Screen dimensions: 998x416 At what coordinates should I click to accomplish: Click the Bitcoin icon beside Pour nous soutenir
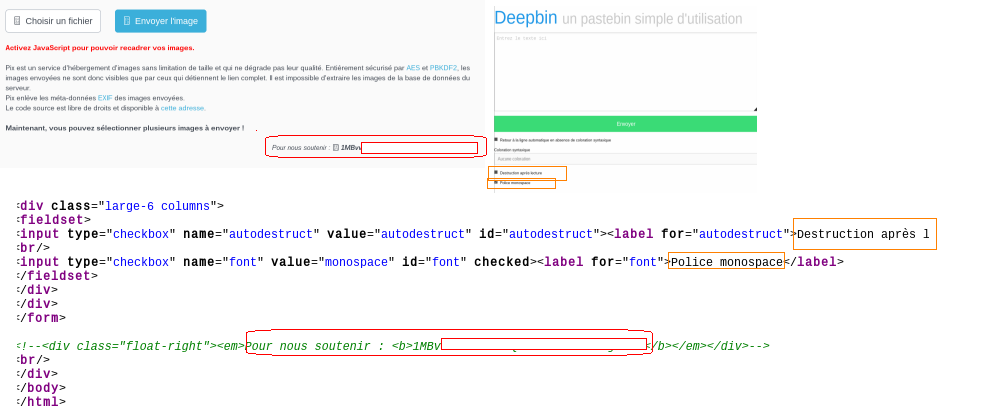click(336, 148)
